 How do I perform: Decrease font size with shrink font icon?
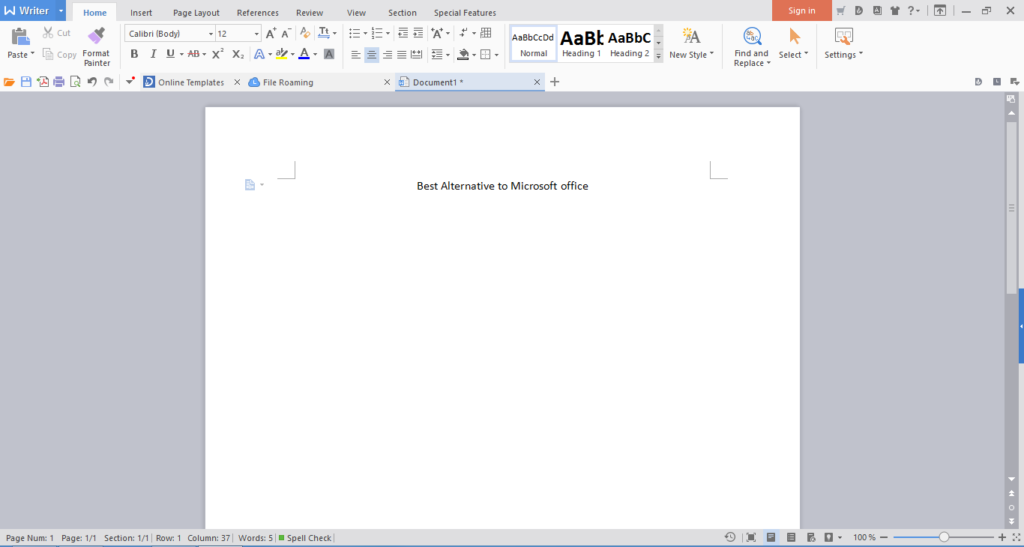pos(286,33)
